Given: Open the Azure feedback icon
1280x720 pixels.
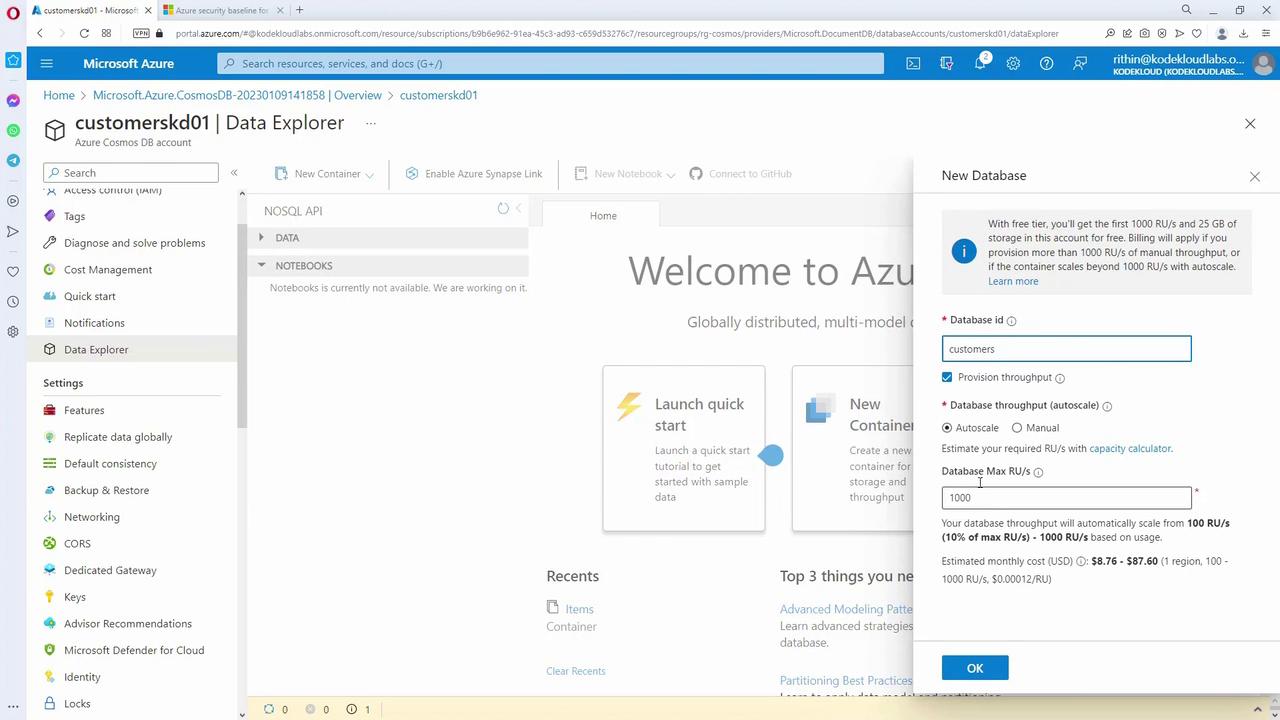Looking at the screenshot, I should [1080, 63].
